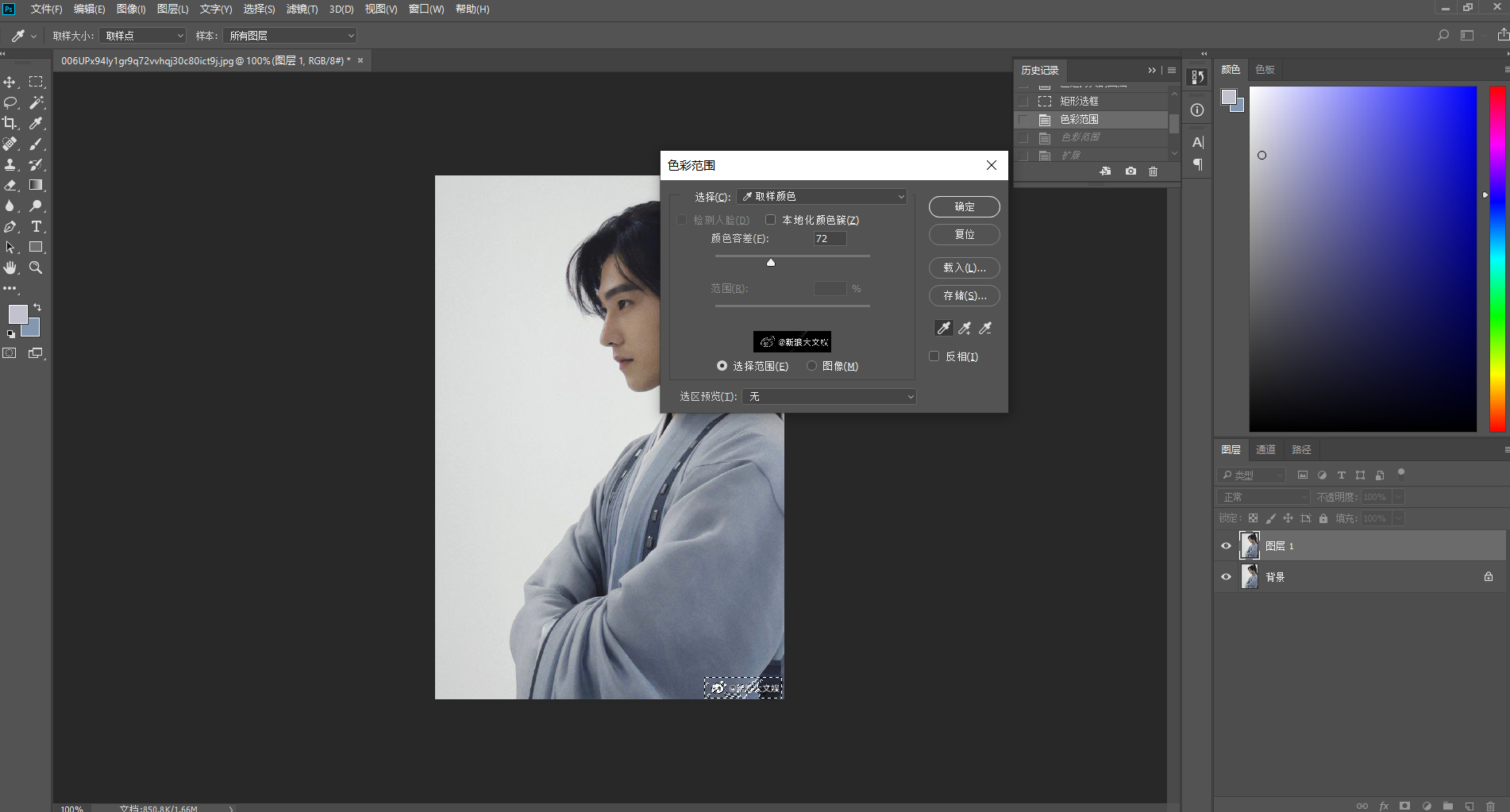Screen dimensions: 1510x812
Task: Expand the Selection Preview (选区预览) dropdown
Action: [x=829, y=396]
